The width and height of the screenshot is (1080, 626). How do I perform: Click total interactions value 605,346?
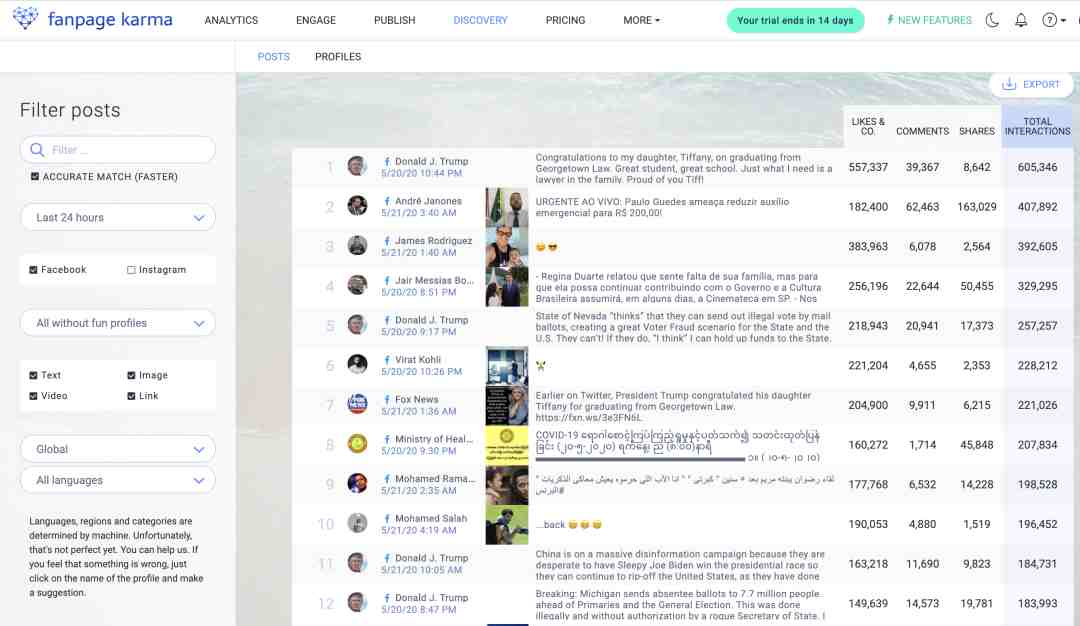[1037, 167]
